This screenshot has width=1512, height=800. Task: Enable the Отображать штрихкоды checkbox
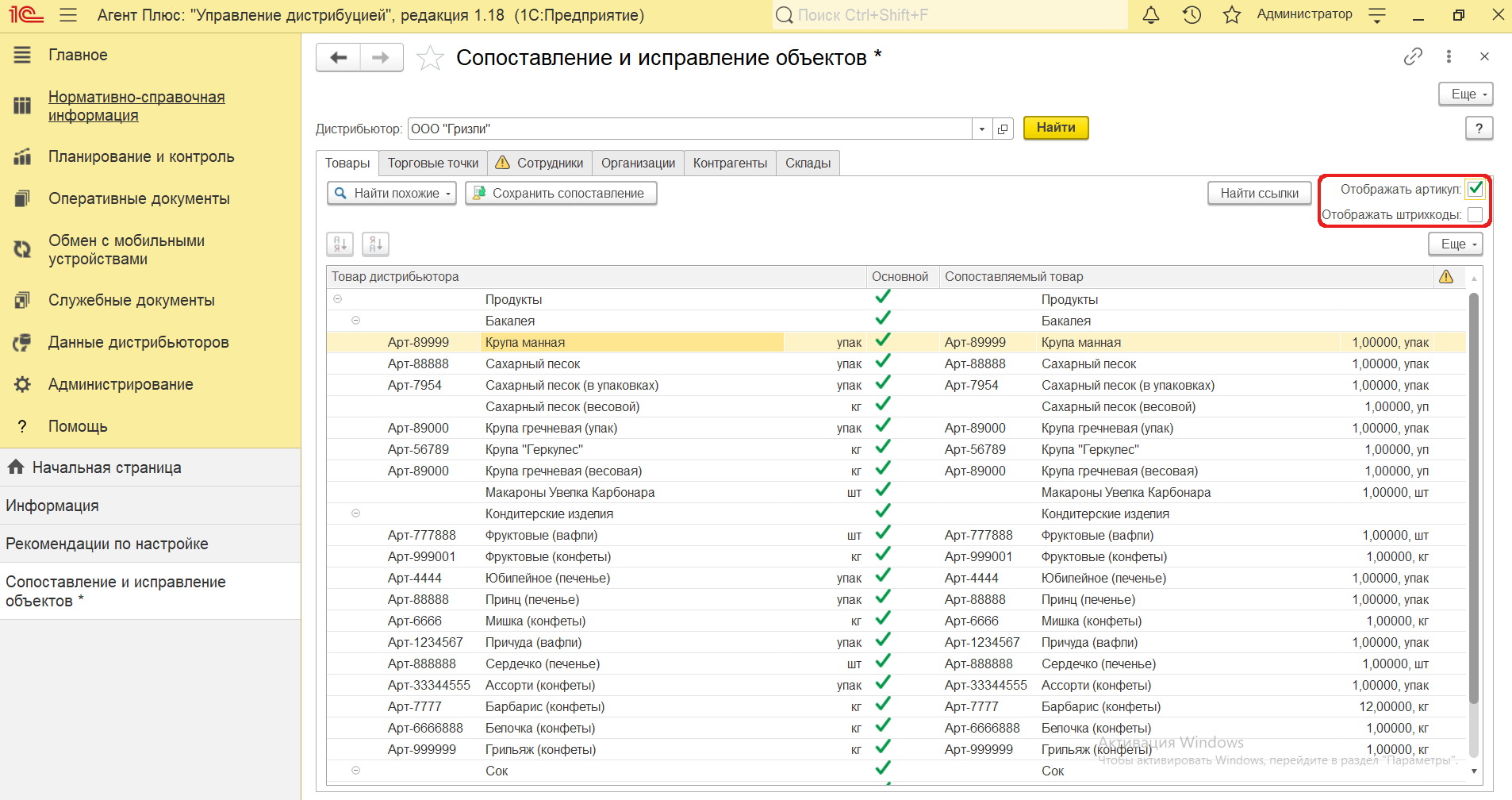[1475, 214]
